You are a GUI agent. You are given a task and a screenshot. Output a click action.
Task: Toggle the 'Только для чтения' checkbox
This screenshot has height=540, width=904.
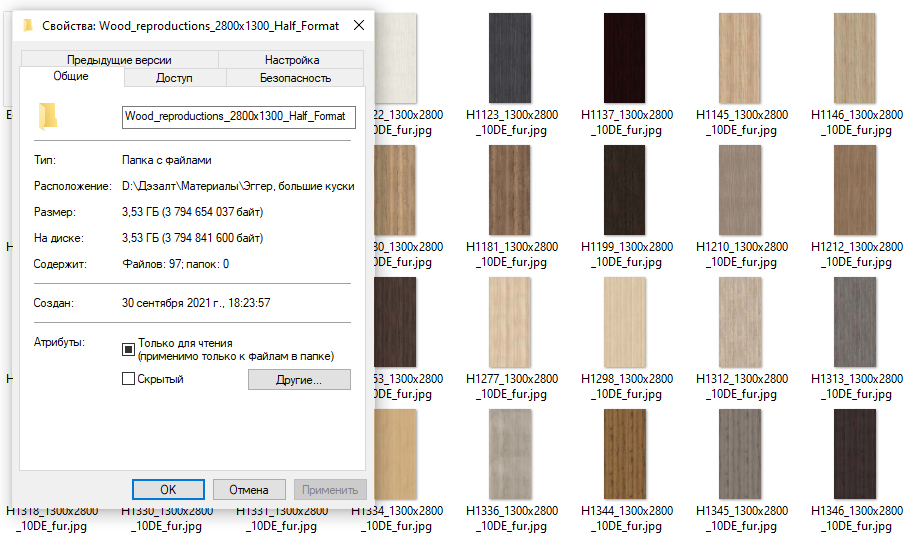point(128,349)
